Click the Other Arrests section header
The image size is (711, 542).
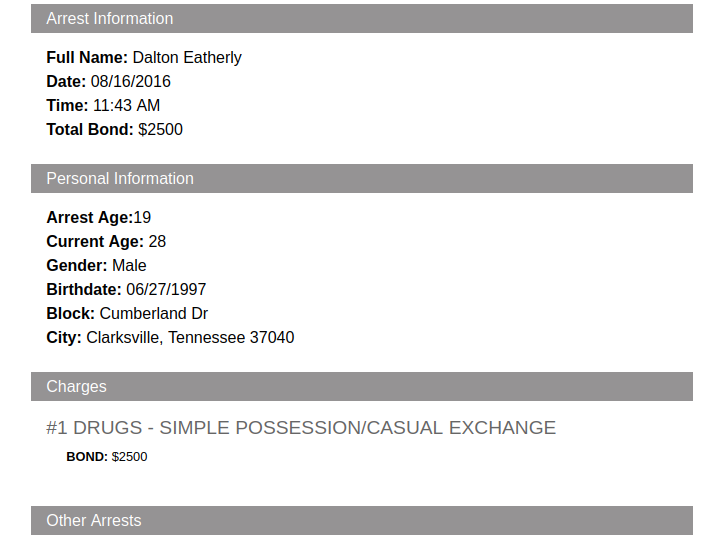click(94, 521)
